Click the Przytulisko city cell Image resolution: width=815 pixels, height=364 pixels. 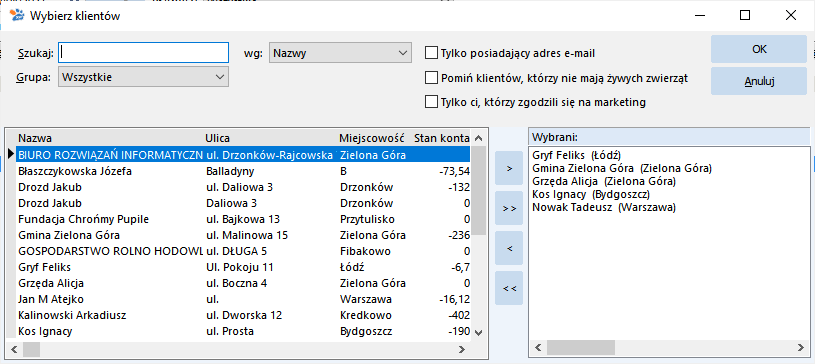click(367, 219)
